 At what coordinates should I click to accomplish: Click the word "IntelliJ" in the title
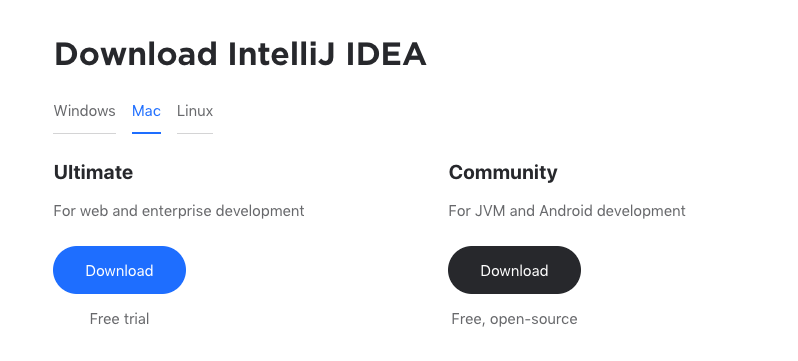point(281,54)
